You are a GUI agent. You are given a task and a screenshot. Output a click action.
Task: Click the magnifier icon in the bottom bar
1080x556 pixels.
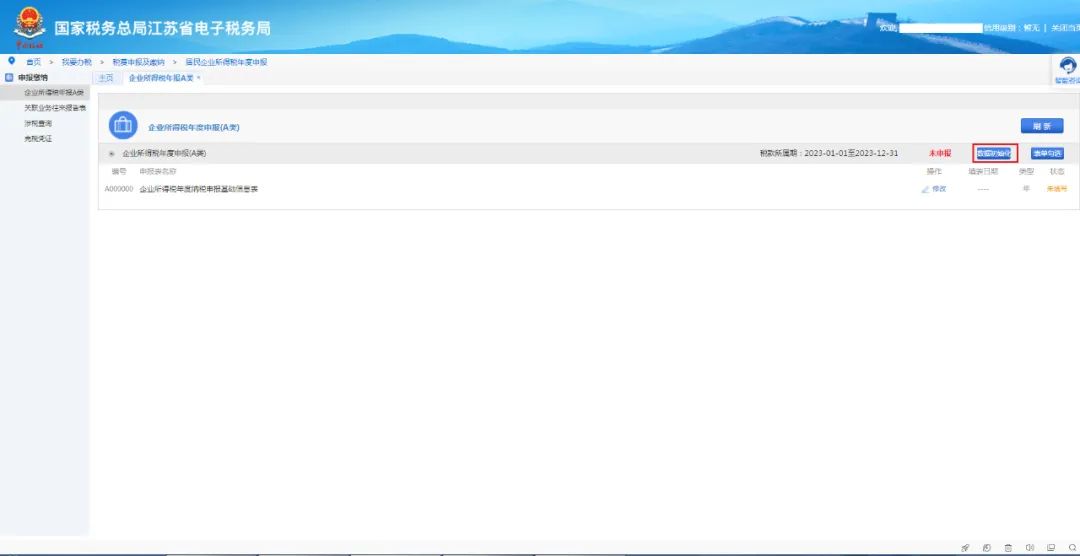(1072, 548)
